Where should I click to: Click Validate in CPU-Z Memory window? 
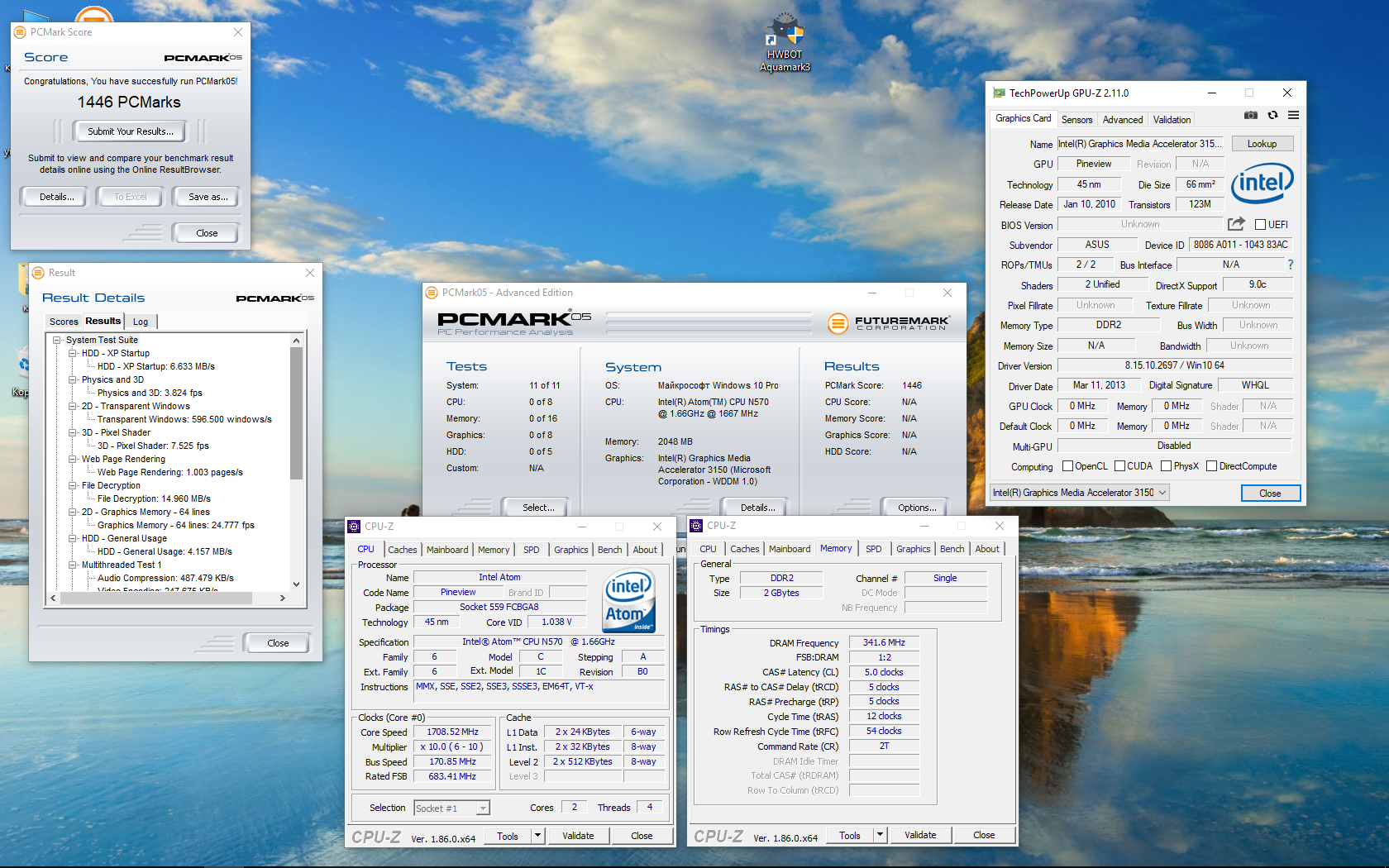[920, 835]
